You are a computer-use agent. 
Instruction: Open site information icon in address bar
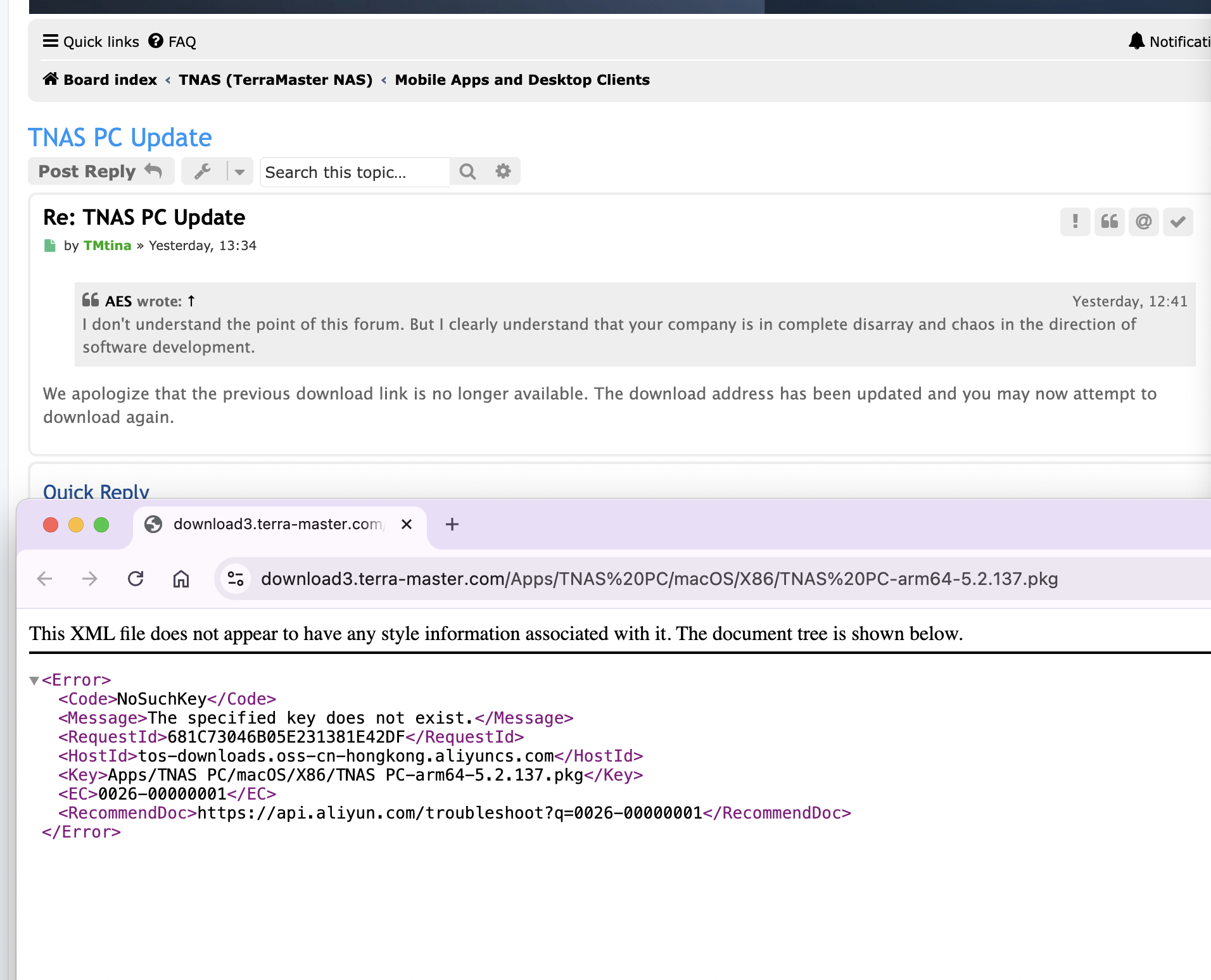coord(236,579)
